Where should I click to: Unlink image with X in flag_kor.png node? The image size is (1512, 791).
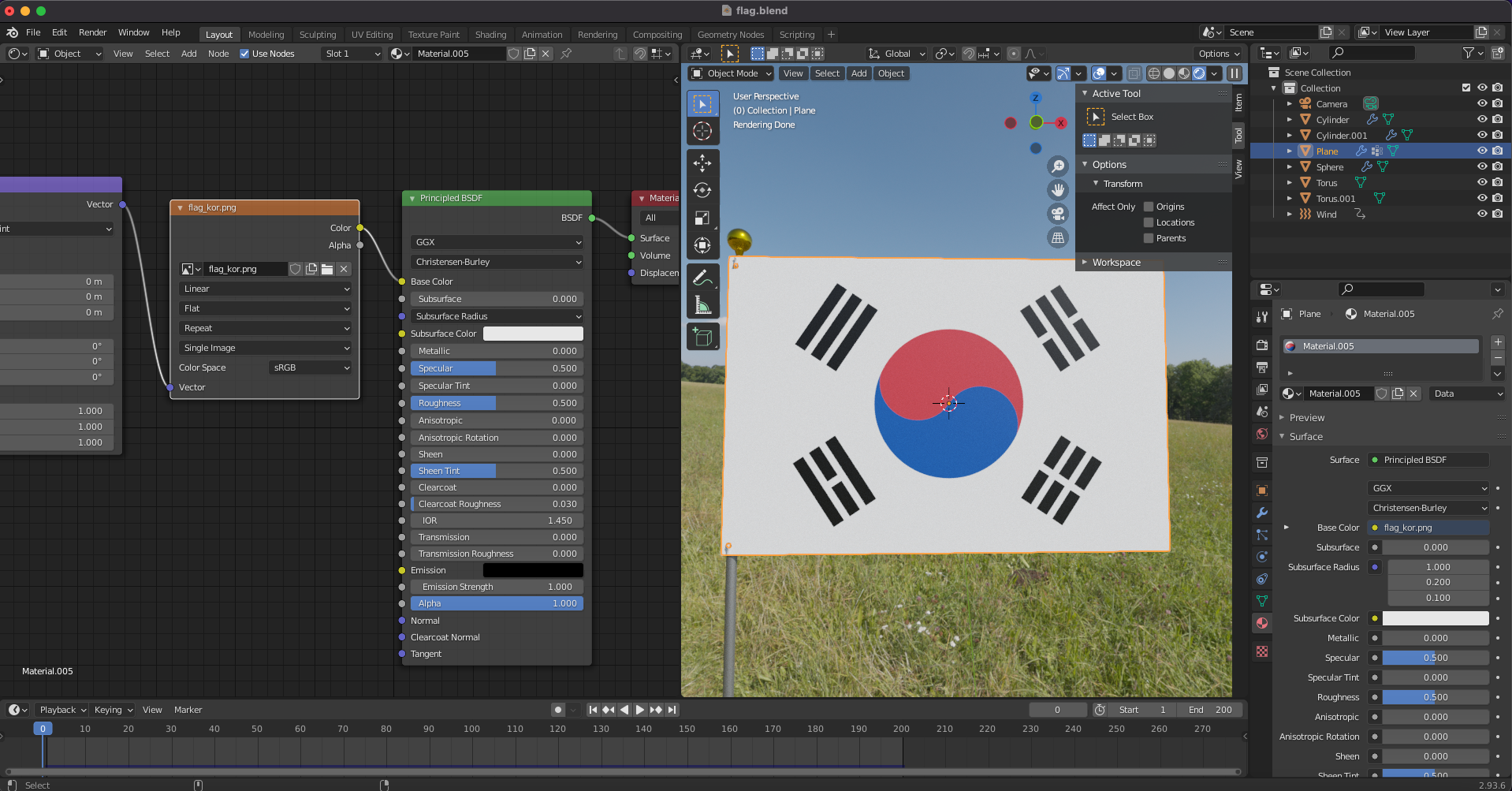pyautogui.click(x=344, y=269)
